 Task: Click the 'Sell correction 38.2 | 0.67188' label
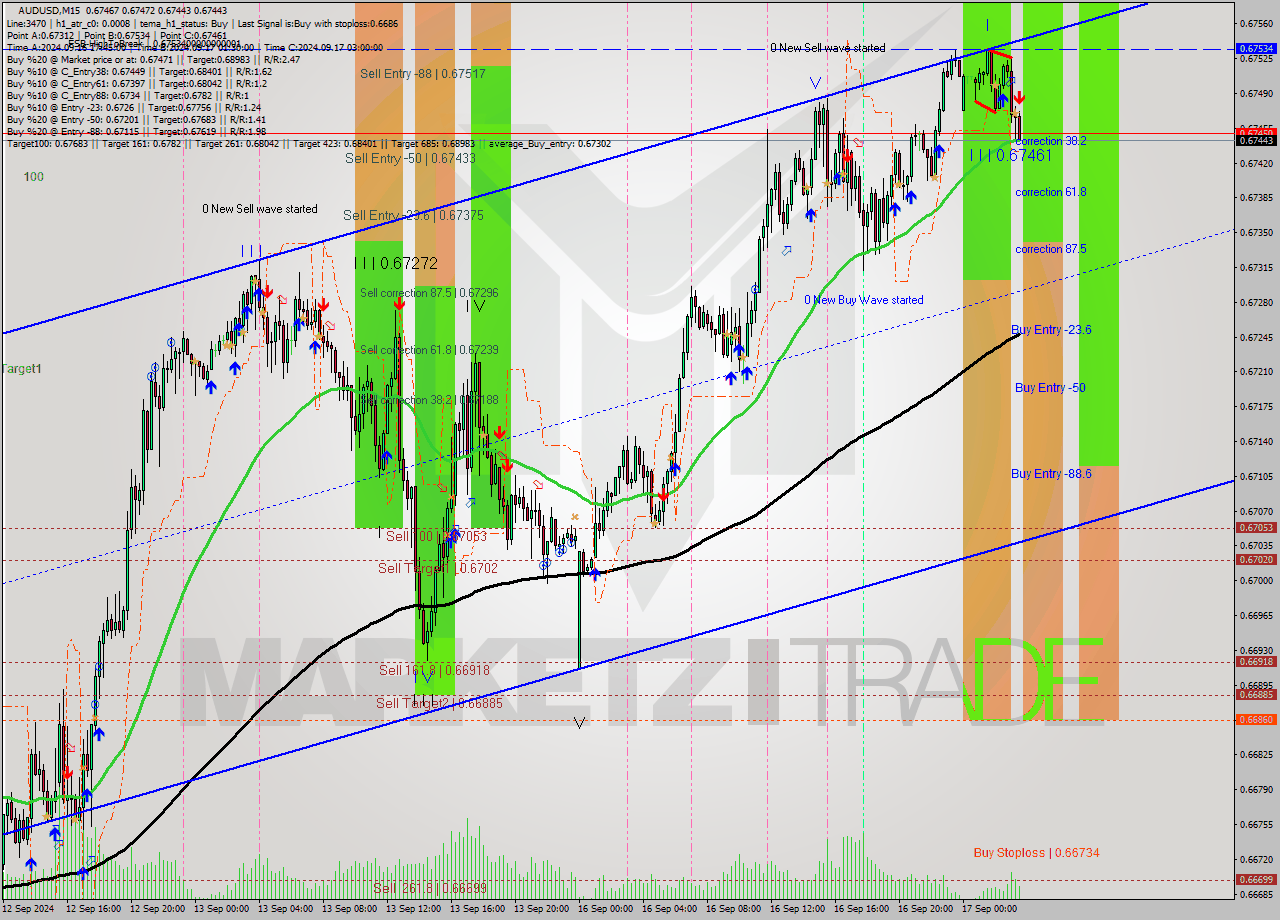click(429, 400)
